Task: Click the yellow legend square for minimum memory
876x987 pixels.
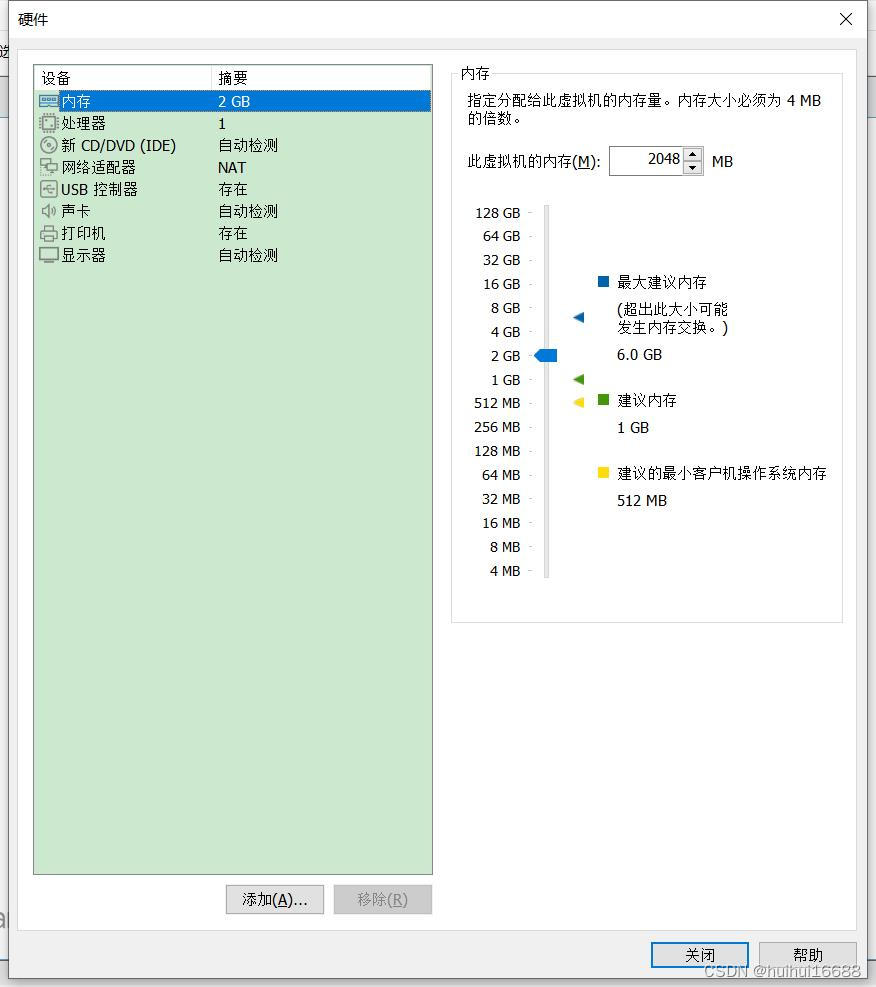Action: [603, 473]
